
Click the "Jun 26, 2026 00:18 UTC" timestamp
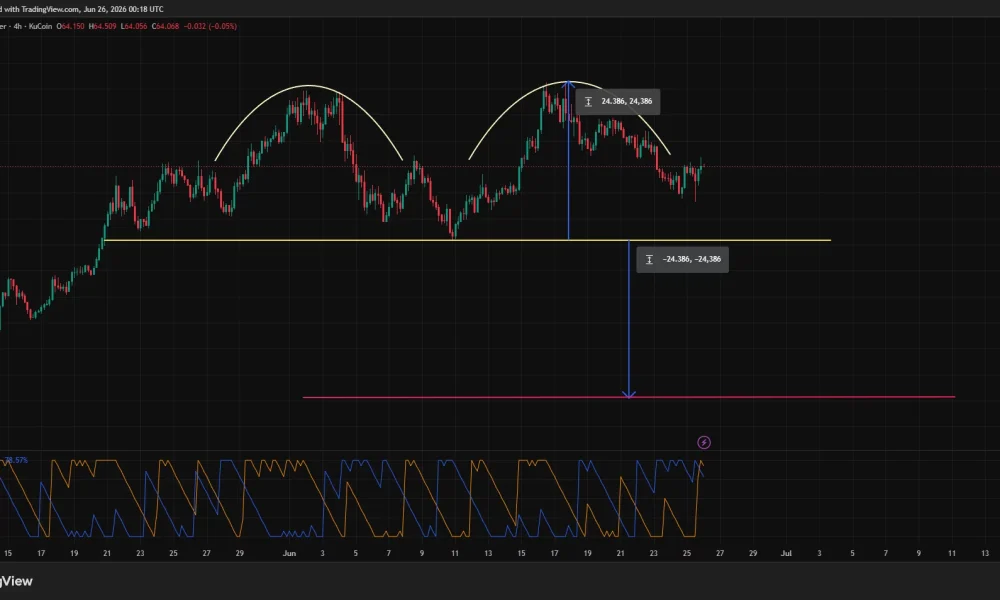pyautogui.click(x=123, y=9)
